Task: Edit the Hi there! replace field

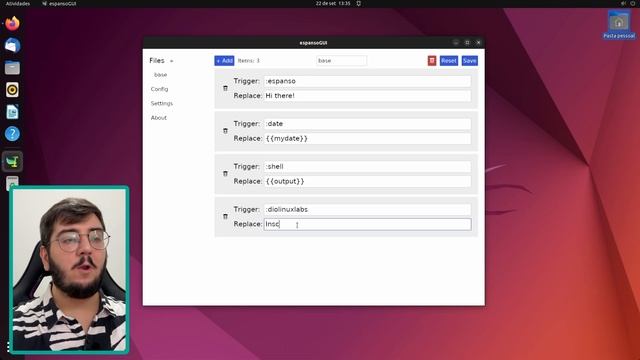Action: point(367,96)
